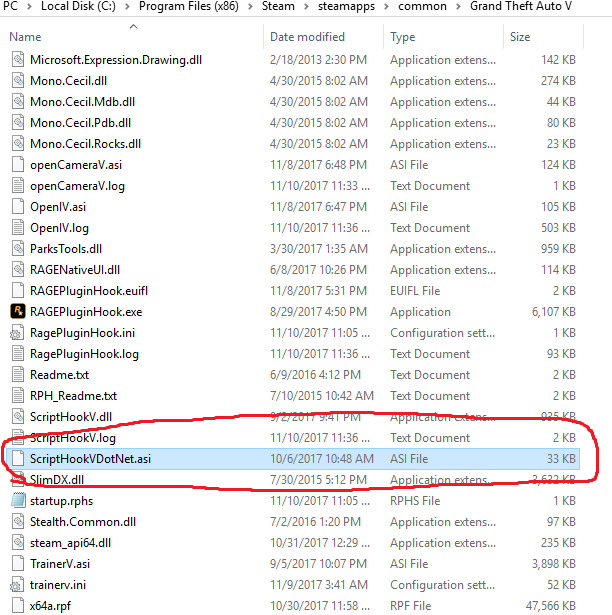Navigate to Steam folder in breadcrumb
The width and height of the screenshot is (612, 615).
click(x=278, y=6)
